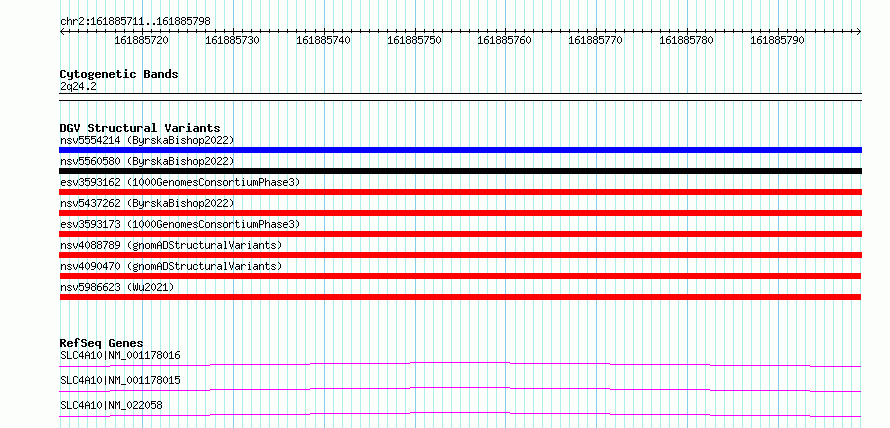The width and height of the screenshot is (890, 428).
Task: Click the magenta NM_001178015 transcript line
Action: pyautogui.click(x=460, y=389)
